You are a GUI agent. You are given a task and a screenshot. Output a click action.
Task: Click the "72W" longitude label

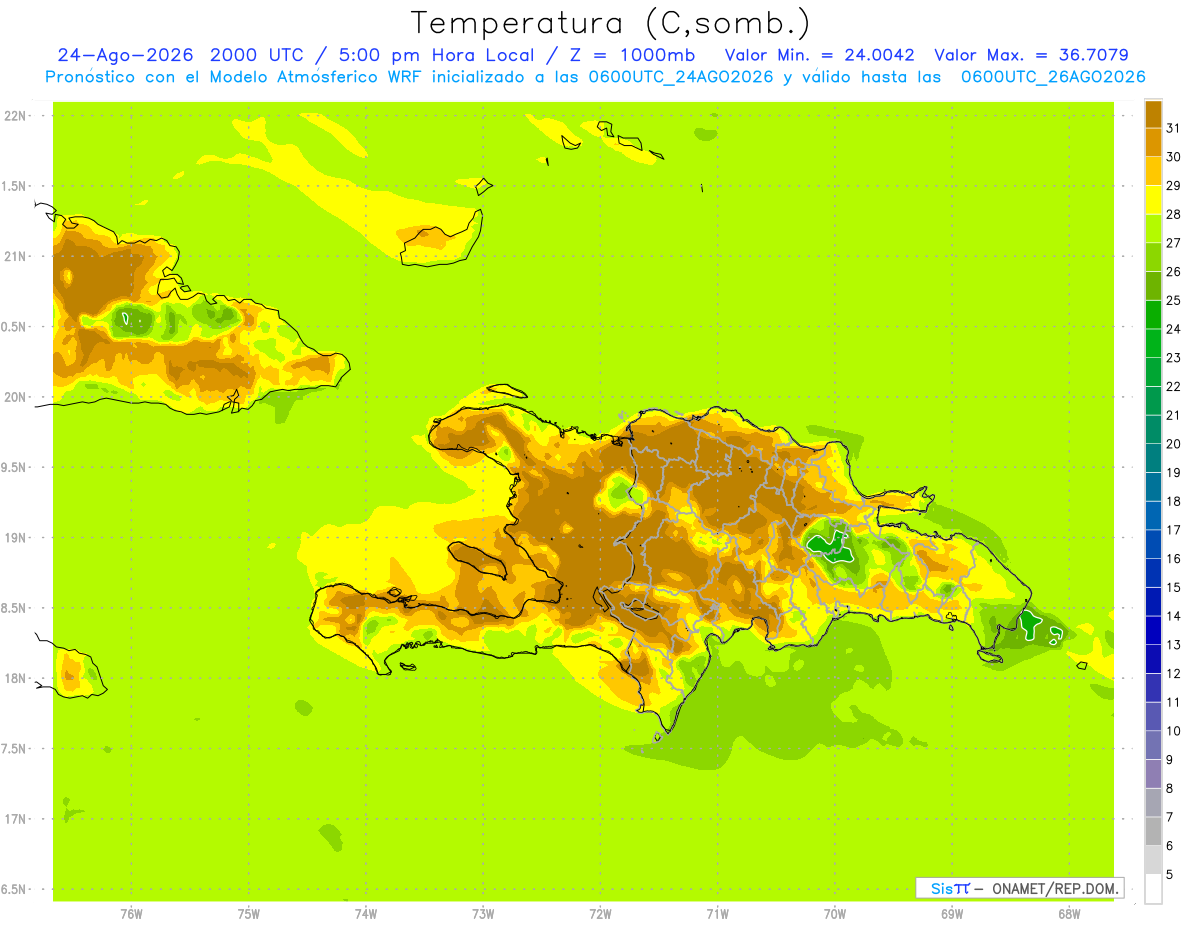point(600,913)
